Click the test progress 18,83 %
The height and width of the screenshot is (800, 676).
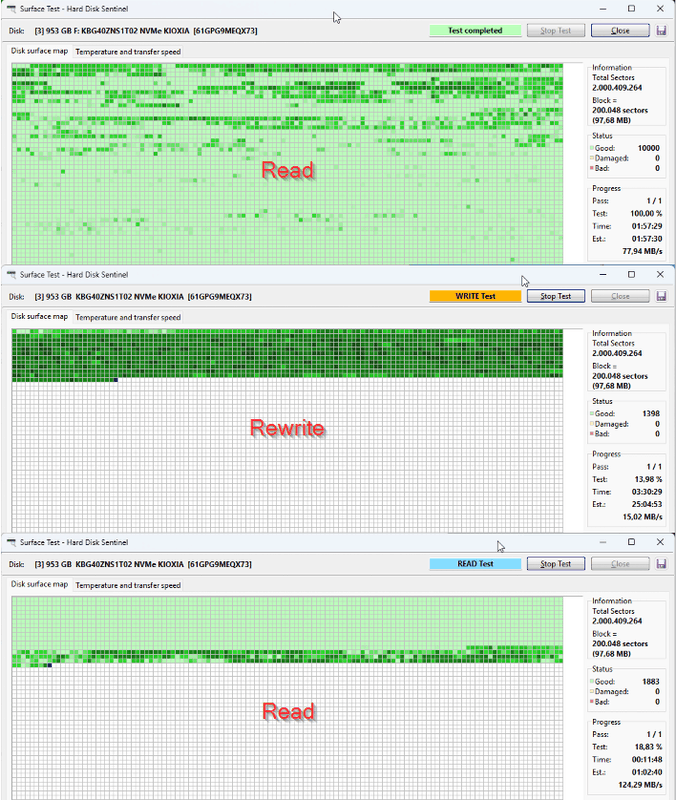tap(648, 747)
